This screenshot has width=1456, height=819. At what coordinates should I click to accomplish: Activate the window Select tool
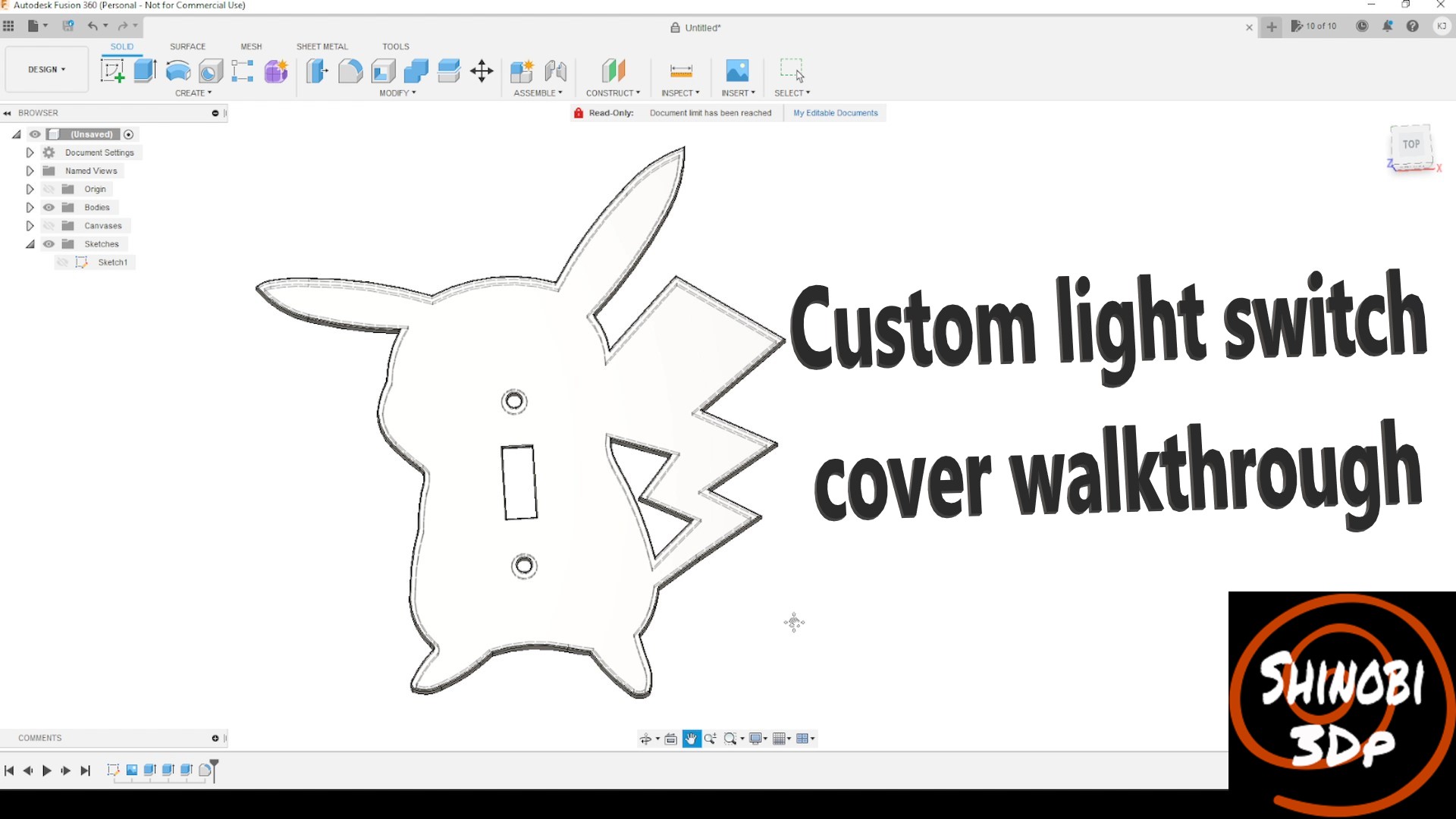click(x=792, y=71)
